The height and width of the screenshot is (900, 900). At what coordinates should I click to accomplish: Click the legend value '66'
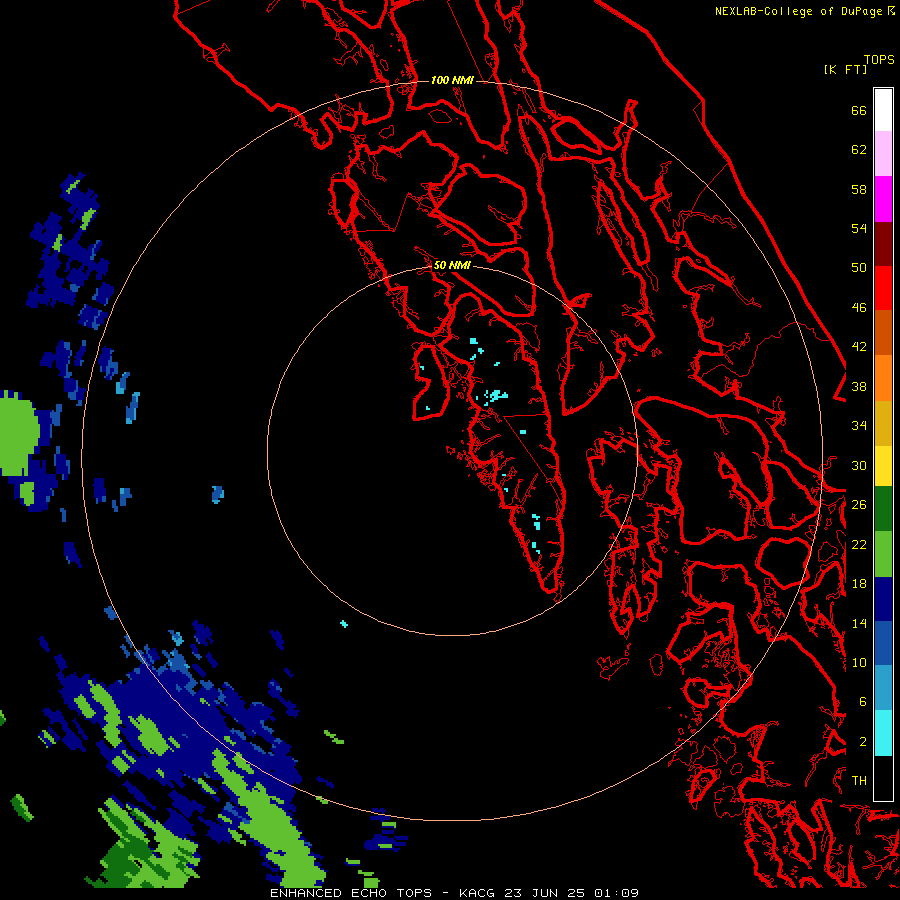point(859,110)
